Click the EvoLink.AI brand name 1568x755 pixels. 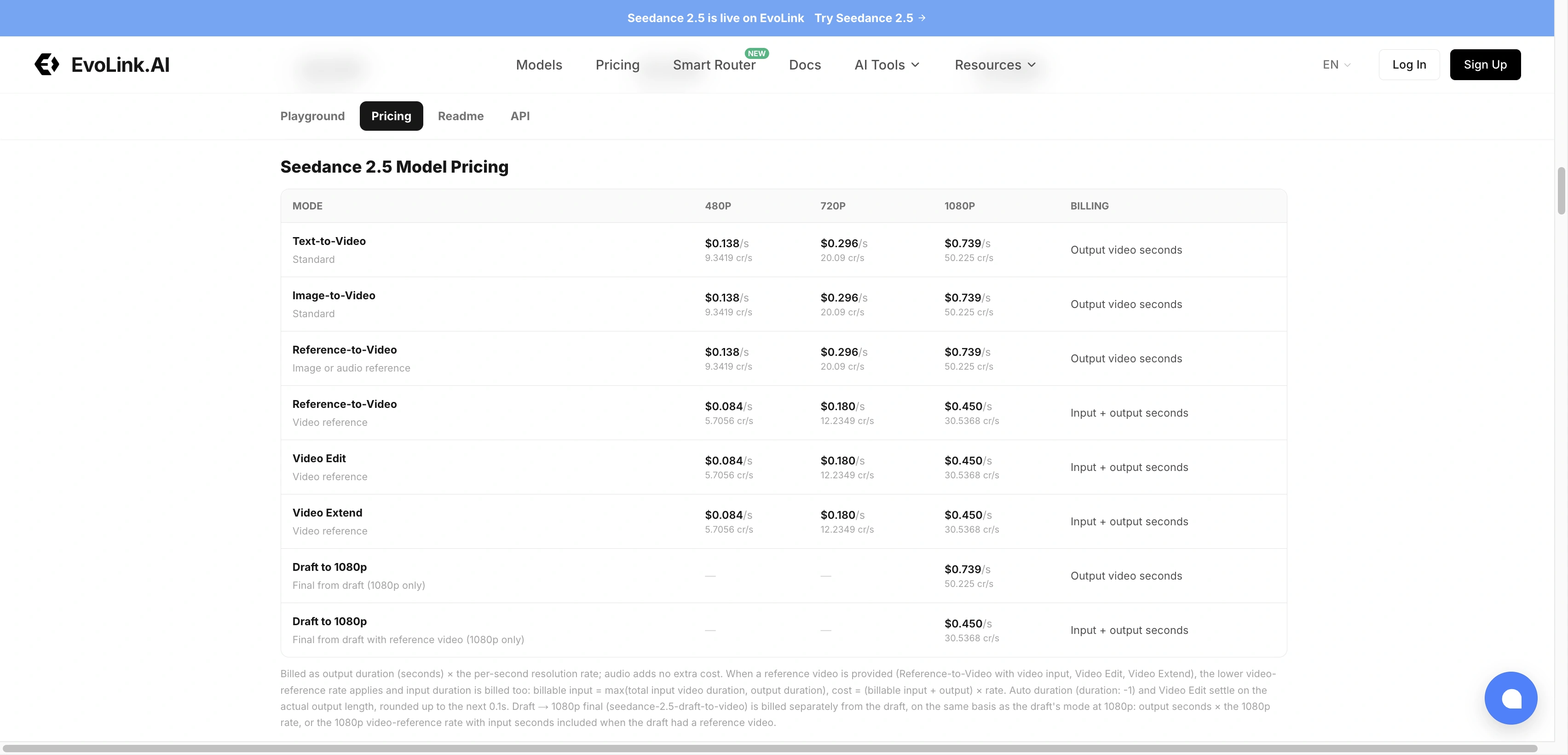coord(121,64)
